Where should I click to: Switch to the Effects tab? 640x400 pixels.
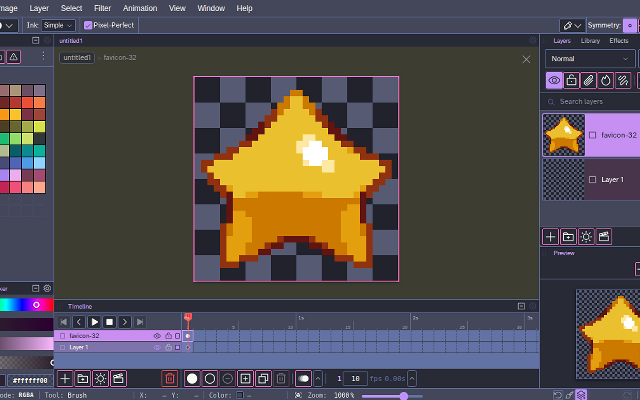[x=619, y=41]
